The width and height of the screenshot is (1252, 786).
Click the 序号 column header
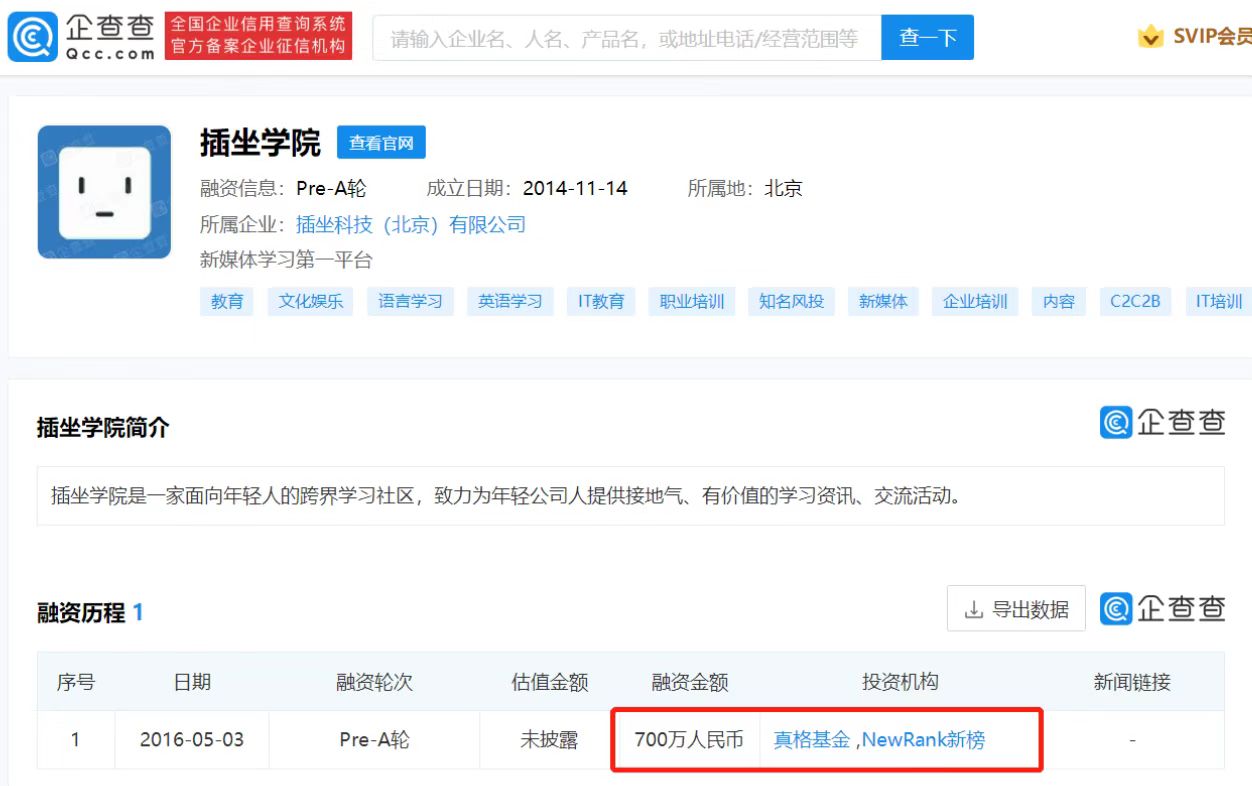[76, 682]
